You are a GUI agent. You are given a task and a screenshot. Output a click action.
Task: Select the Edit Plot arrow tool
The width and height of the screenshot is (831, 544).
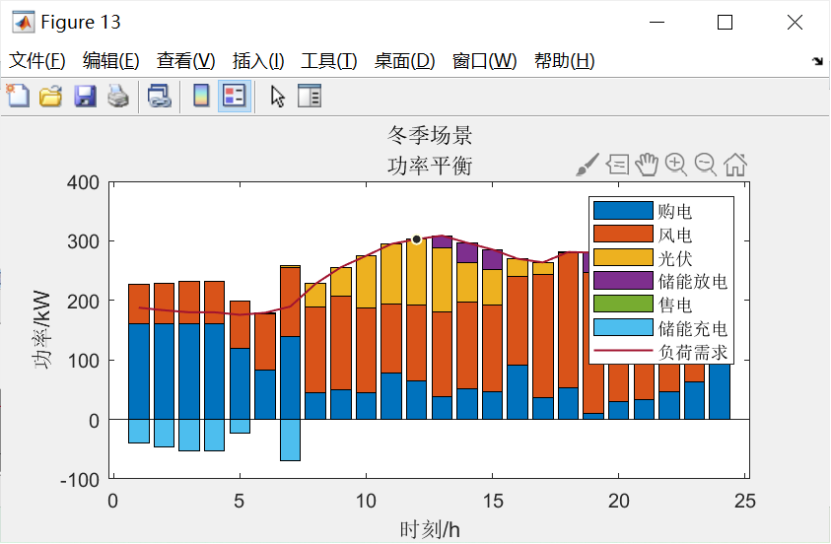coord(277,96)
